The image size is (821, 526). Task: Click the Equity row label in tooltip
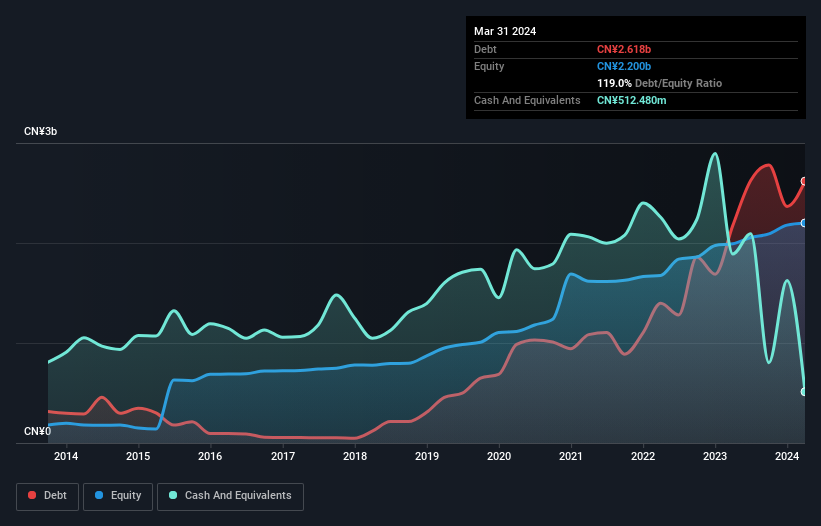click(x=489, y=66)
